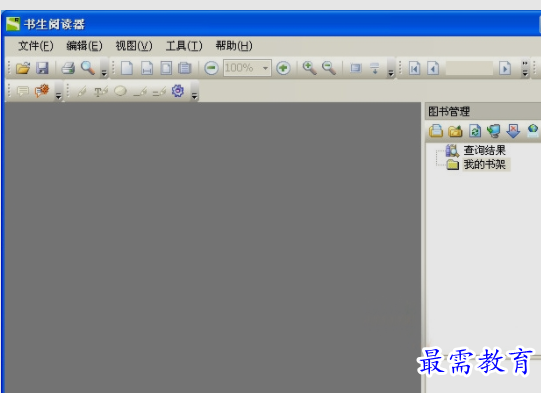Click the 图书管理 panel header

pyautogui.click(x=483, y=111)
